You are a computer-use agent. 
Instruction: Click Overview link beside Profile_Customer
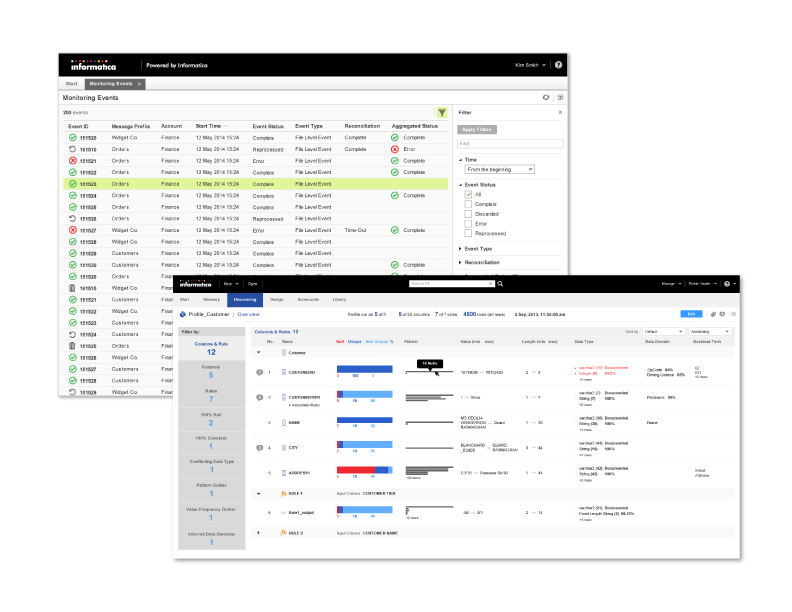pyautogui.click(x=249, y=314)
